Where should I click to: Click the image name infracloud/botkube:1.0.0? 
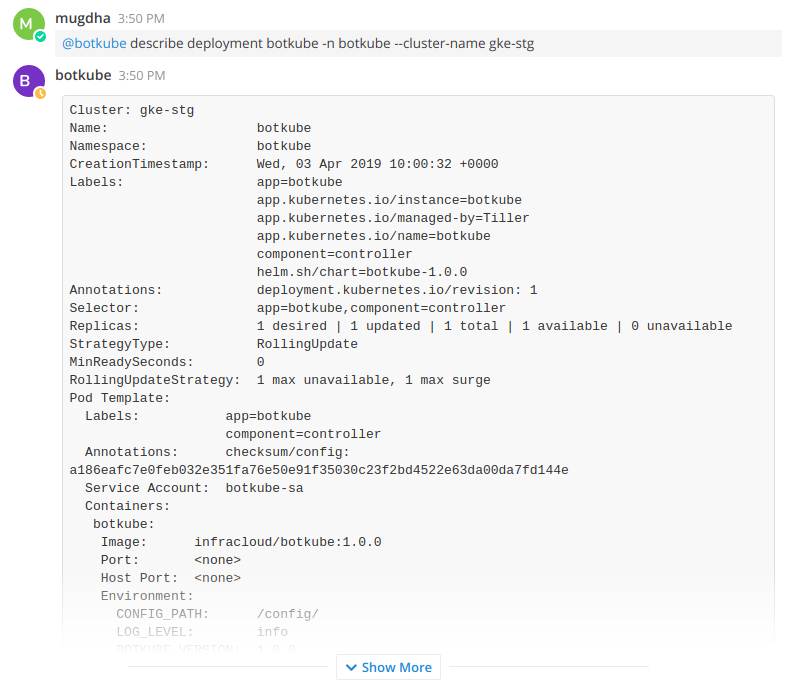pyautogui.click(x=288, y=542)
